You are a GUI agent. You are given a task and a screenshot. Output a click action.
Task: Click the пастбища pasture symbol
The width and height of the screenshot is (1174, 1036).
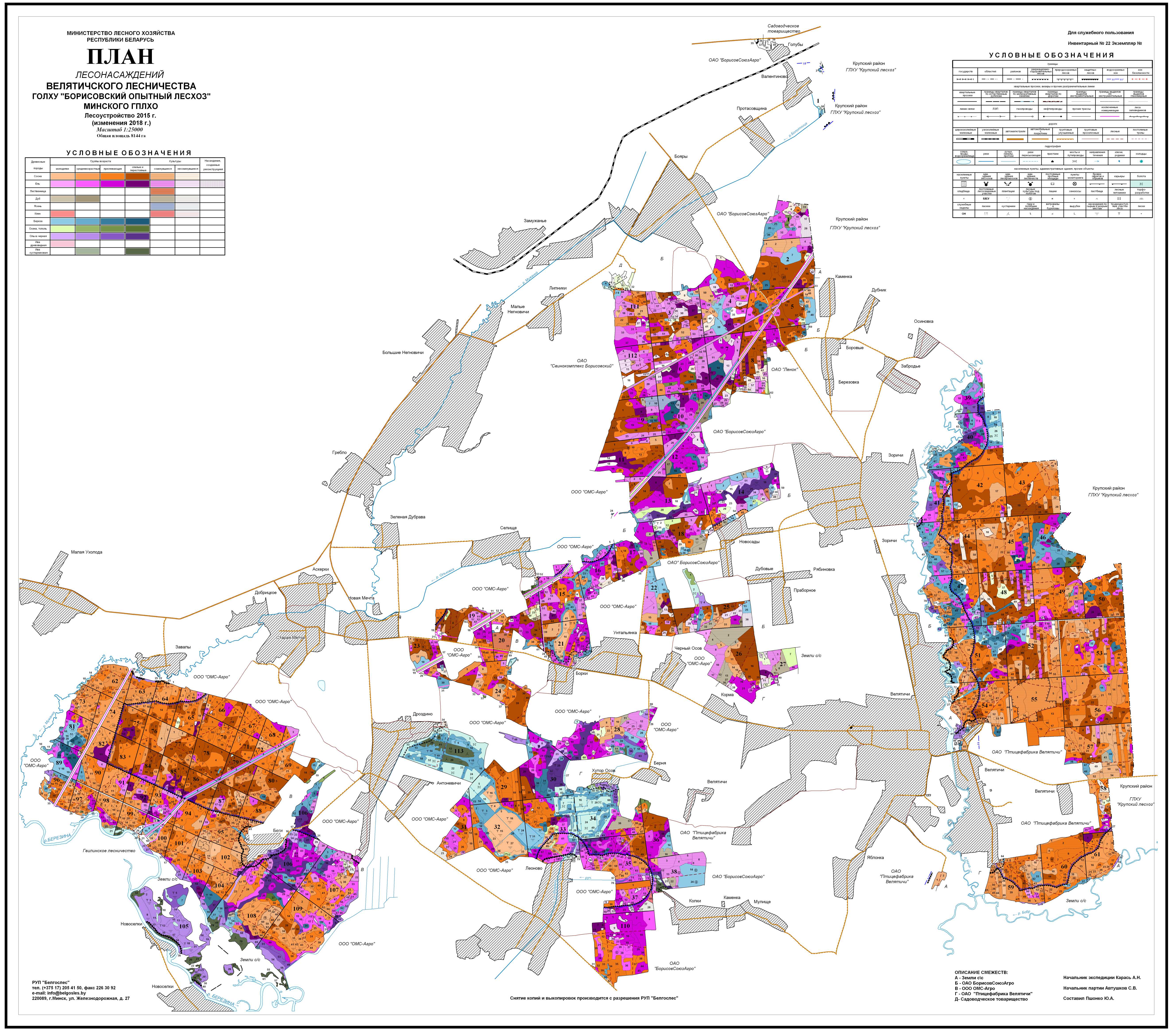coord(1097,199)
